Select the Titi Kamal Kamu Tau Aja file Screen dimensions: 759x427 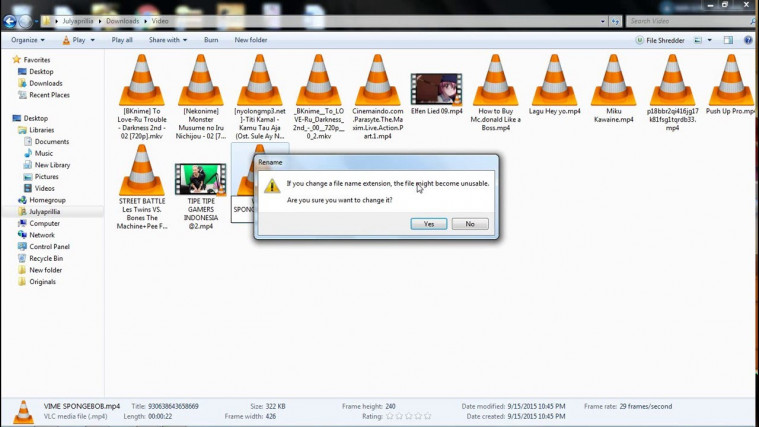260,97
